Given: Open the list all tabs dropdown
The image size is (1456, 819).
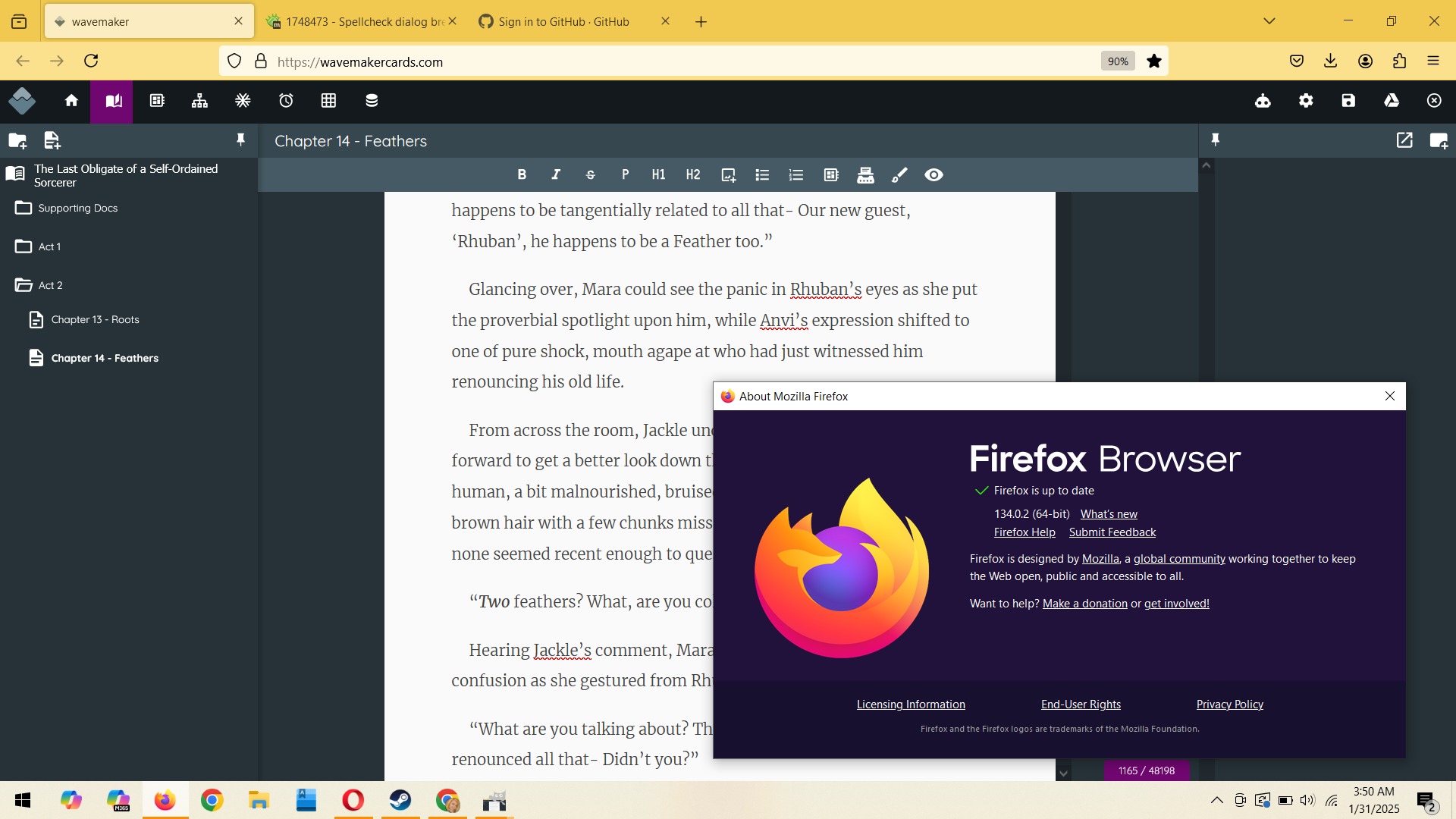Looking at the screenshot, I should [1269, 21].
